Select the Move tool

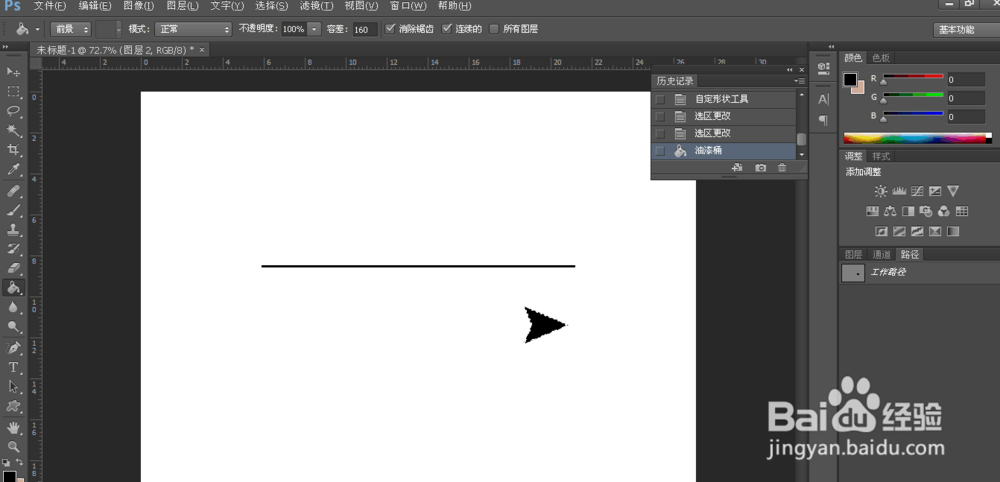tap(13, 71)
